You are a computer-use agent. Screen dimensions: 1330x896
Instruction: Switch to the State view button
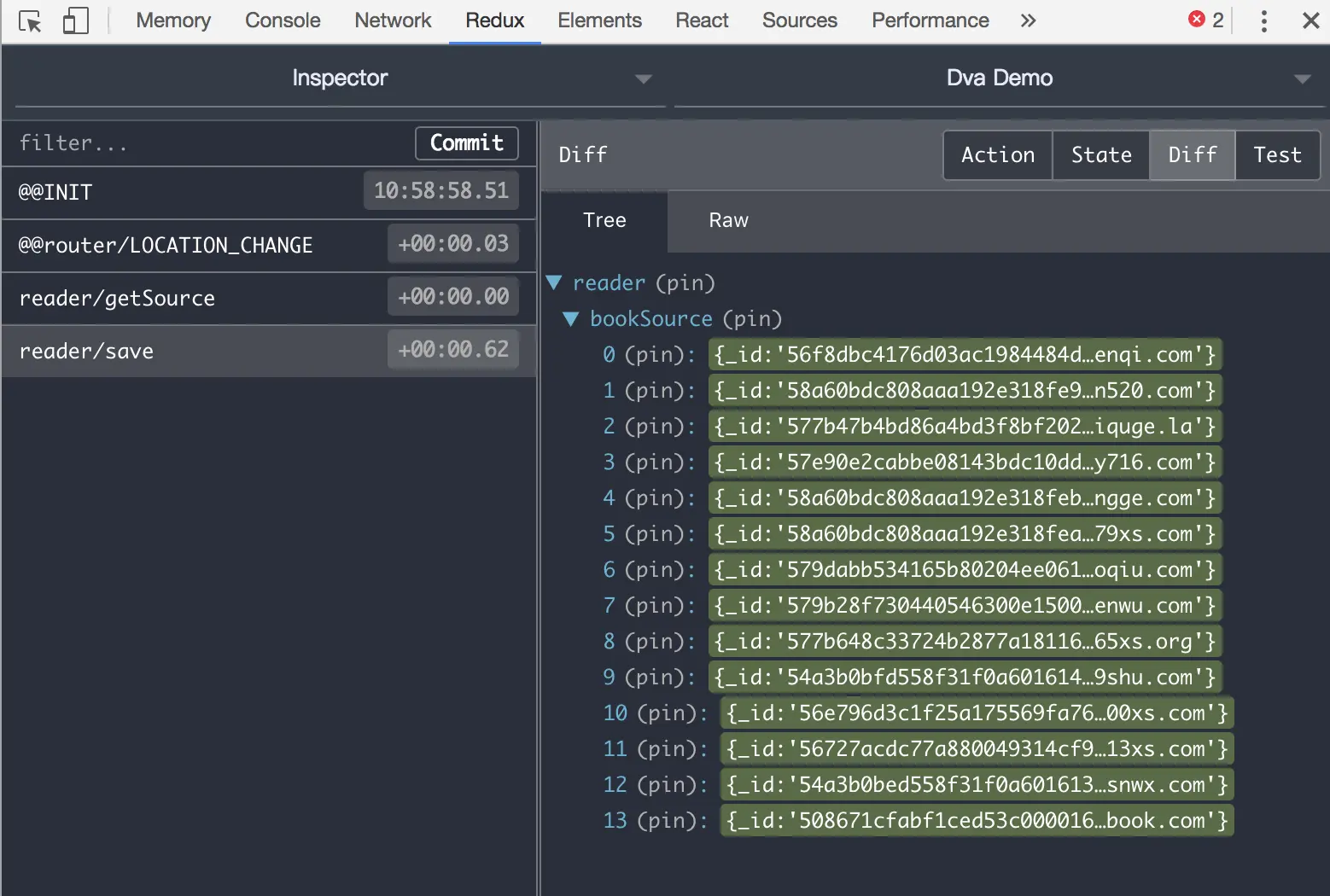(x=1101, y=155)
